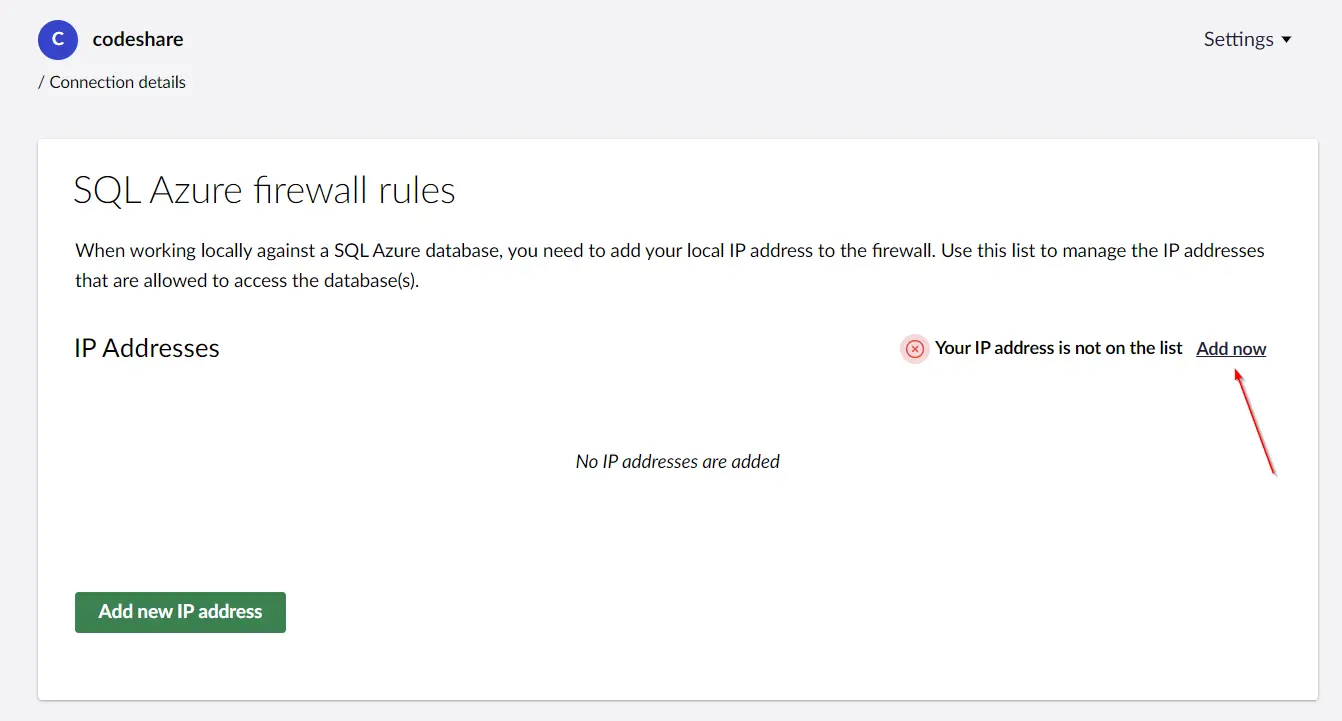Click the slash separator before Connection details
The width and height of the screenshot is (1342, 721).
click(x=41, y=82)
